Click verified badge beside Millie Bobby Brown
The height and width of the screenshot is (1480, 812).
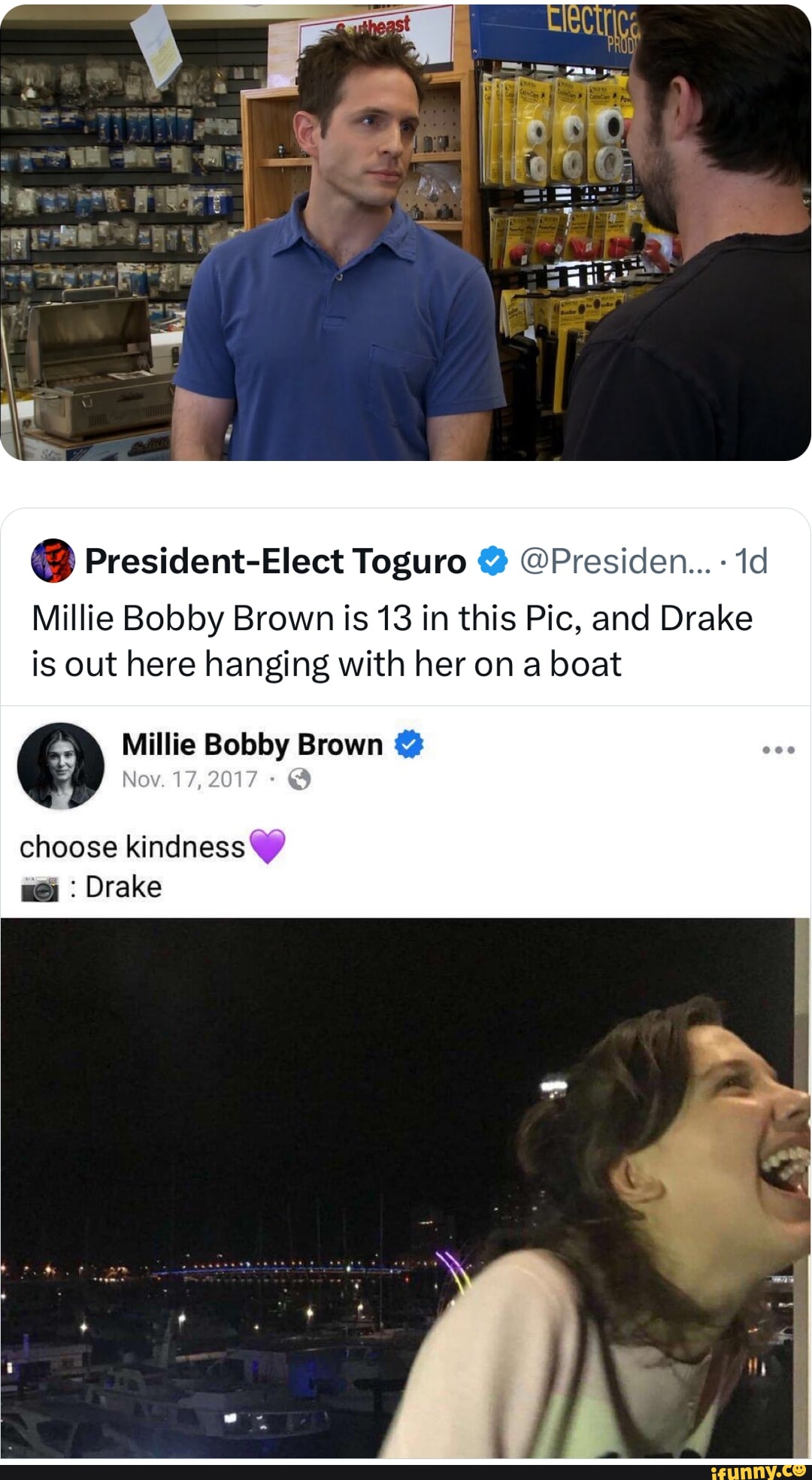[409, 745]
